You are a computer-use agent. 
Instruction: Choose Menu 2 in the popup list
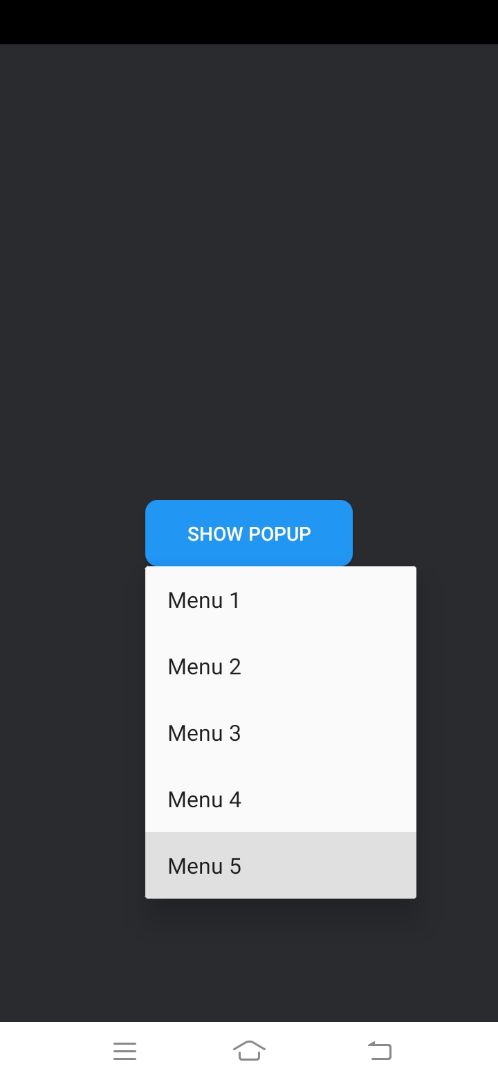click(x=280, y=666)
